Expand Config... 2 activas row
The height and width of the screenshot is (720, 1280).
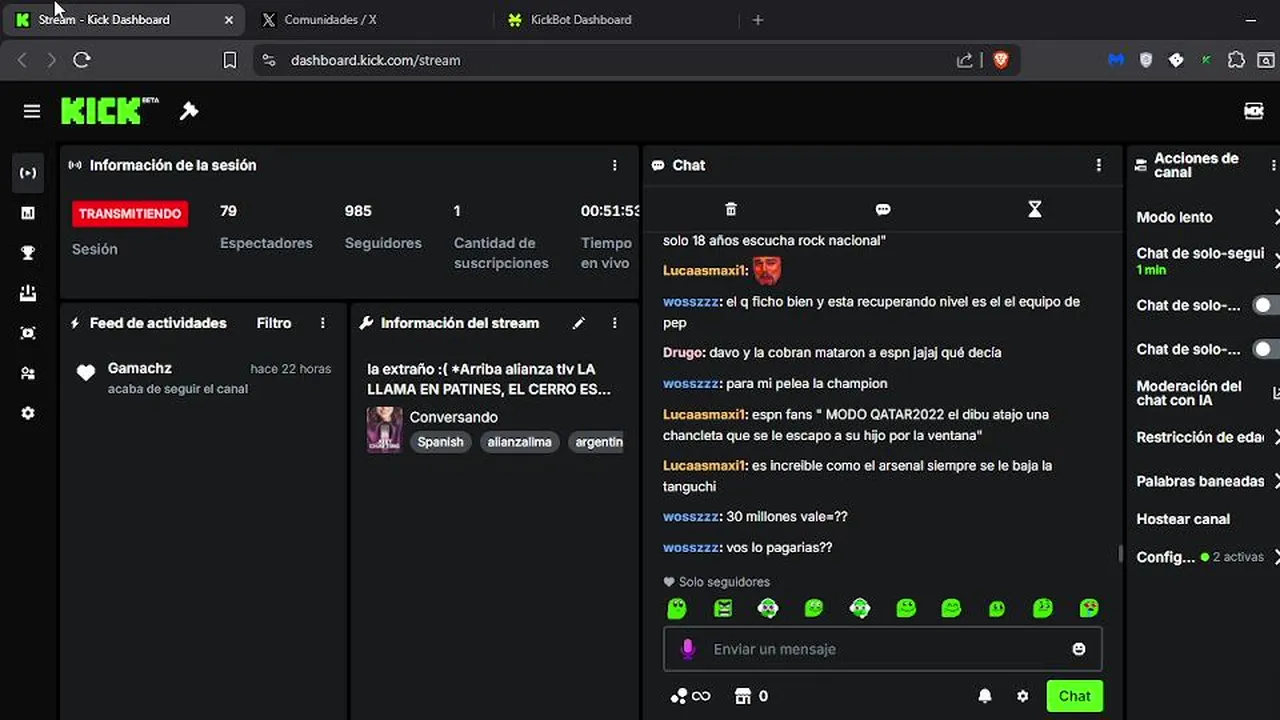[x=1208, y=557]
